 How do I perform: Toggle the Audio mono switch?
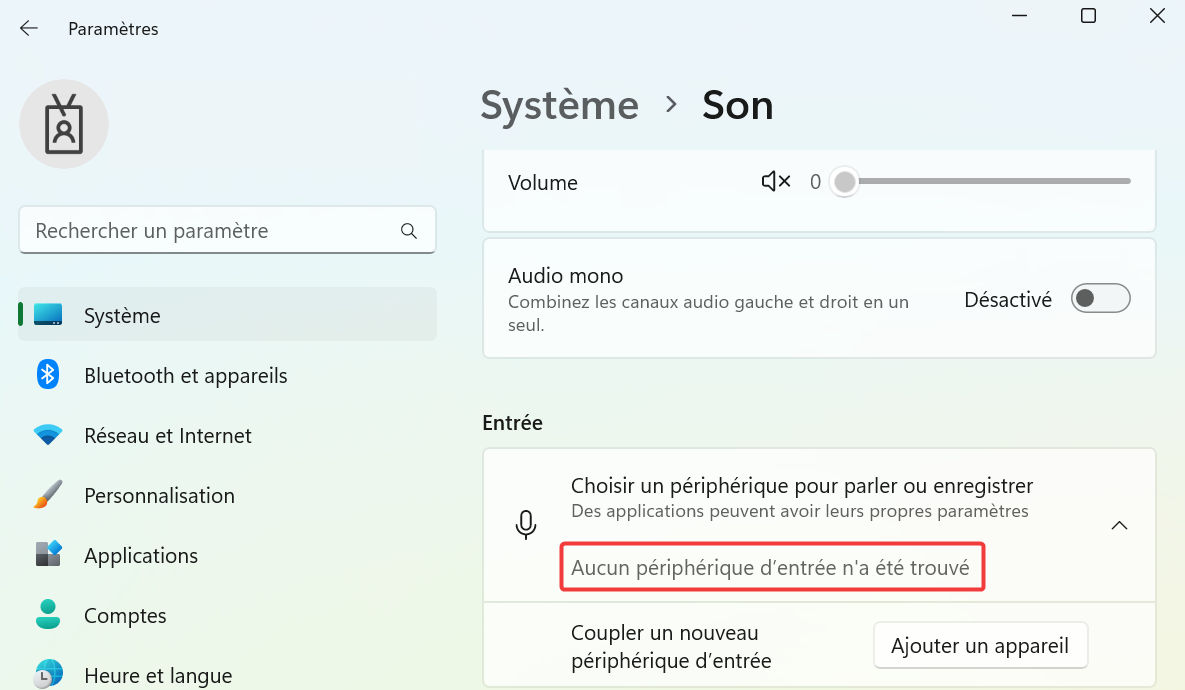point(1100,299)
